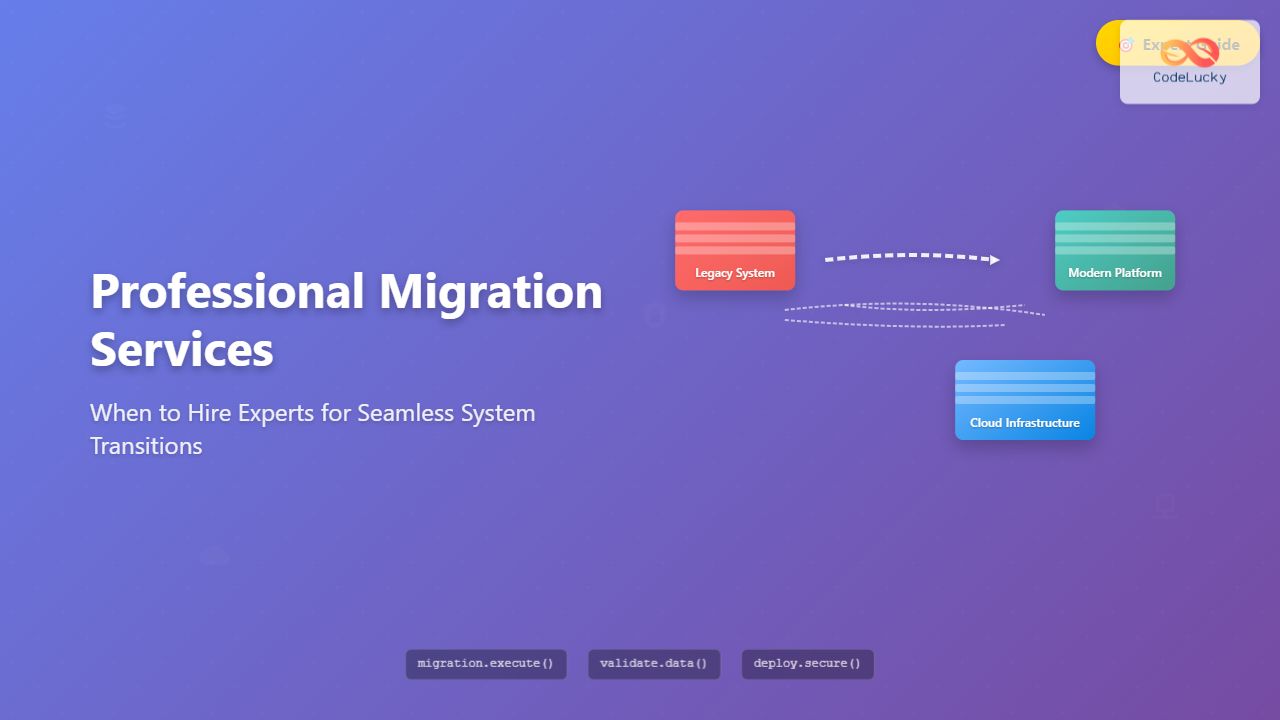Viewport: 1280px width, 720px height.
Task: Click the CodeLucky brand name text
Action: click(1189, 77)
